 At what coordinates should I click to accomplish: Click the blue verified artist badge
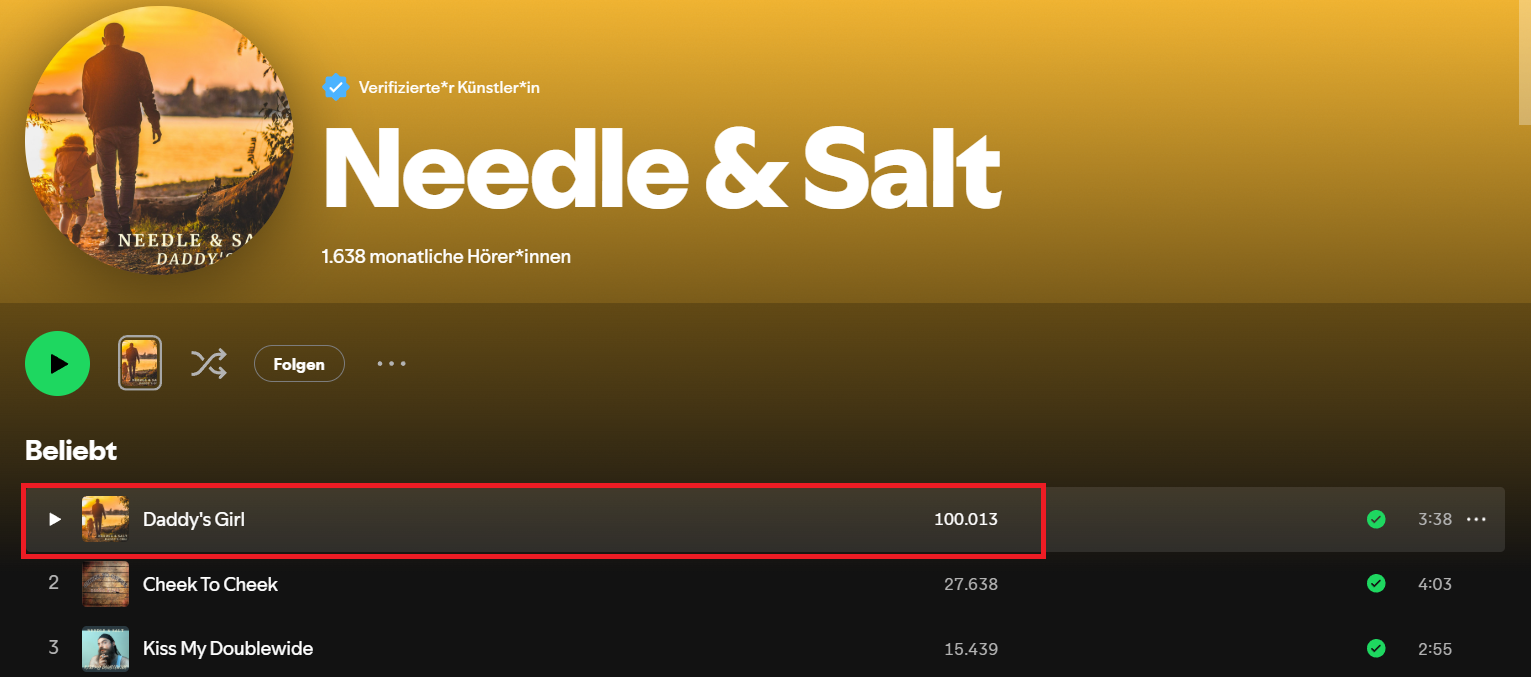tap(335, 87)
